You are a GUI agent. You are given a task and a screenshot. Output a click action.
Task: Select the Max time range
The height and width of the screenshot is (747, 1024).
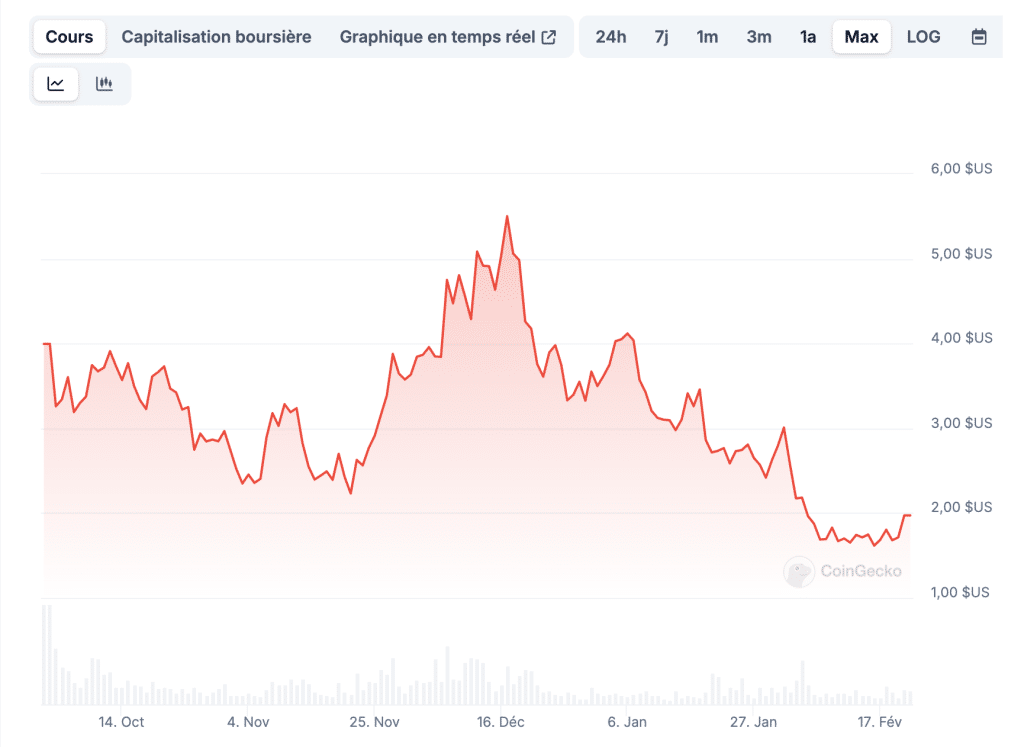[x=861, y=37]
